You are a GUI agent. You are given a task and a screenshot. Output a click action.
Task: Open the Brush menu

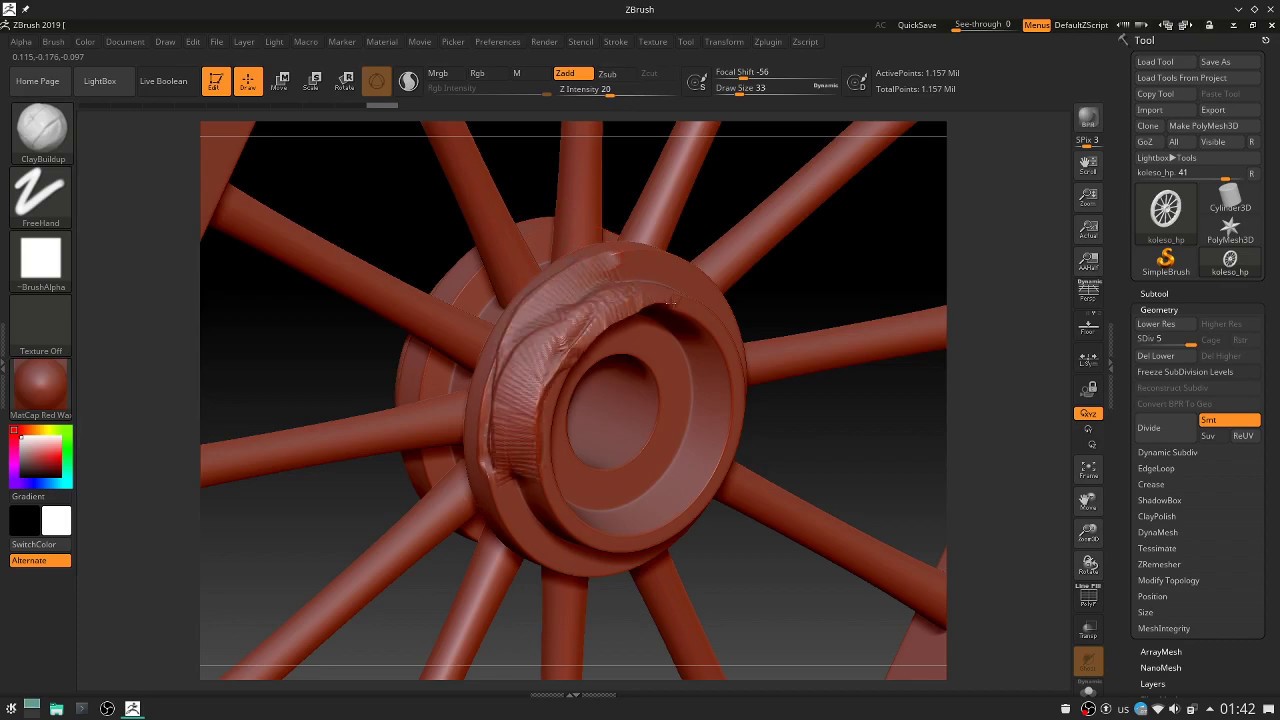coord(53,42)
